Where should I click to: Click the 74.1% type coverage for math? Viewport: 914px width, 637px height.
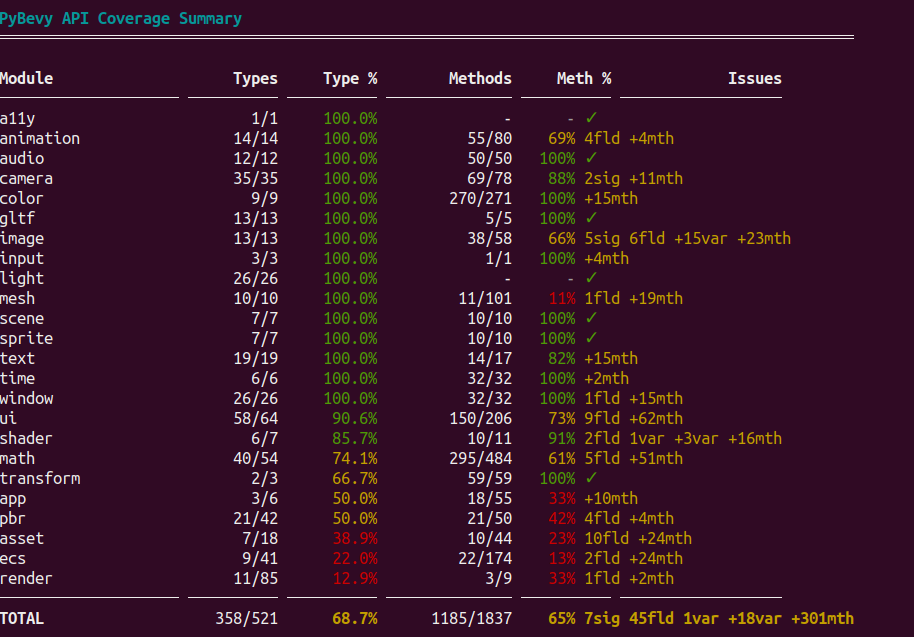click(355, 459)
